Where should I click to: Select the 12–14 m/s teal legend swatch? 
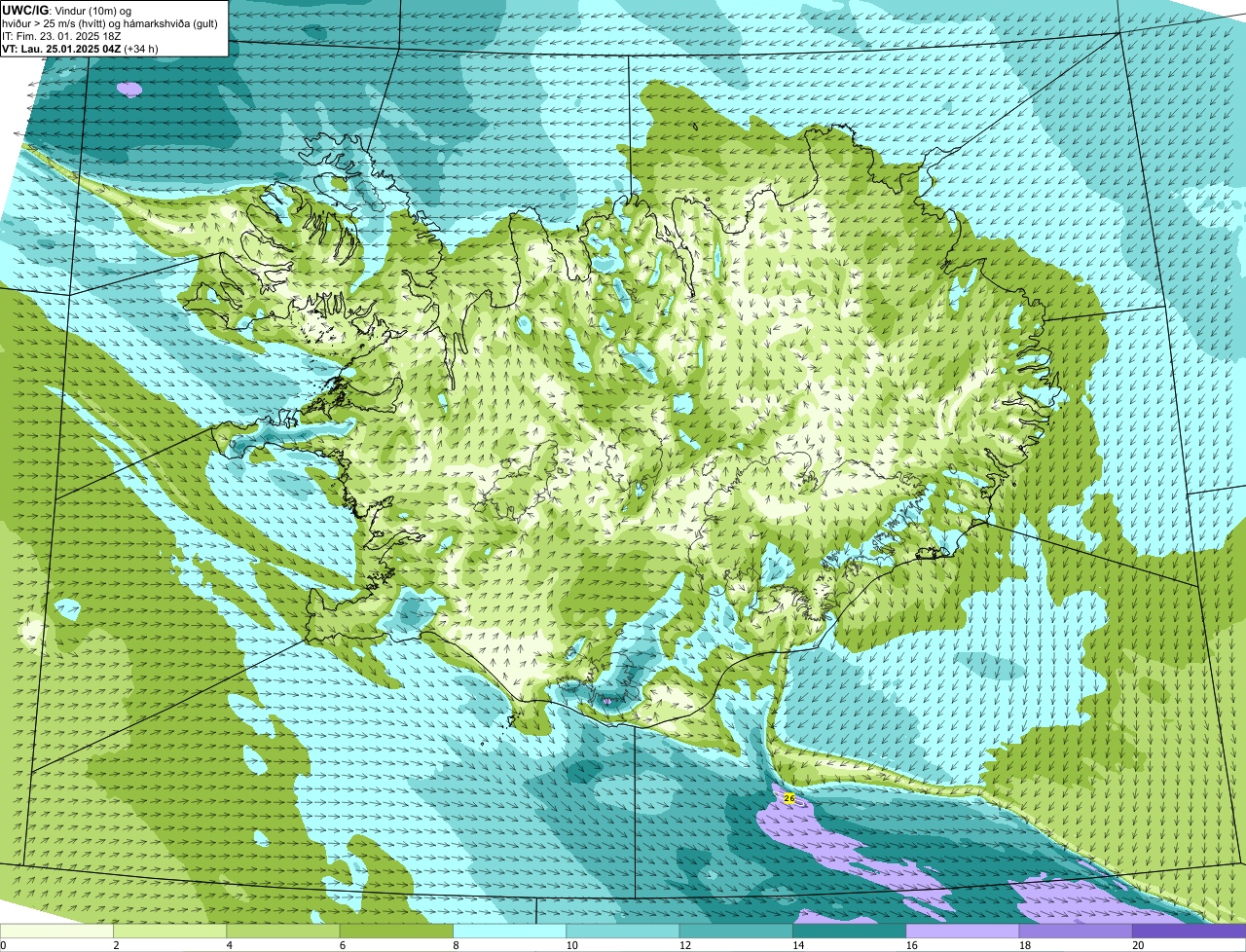(x=736, y=931)
